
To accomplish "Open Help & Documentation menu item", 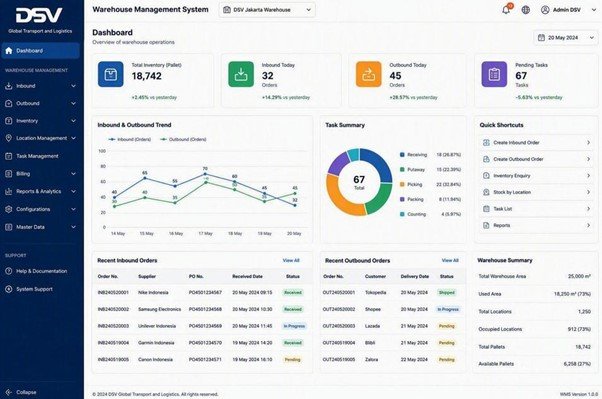I will click(x=40, y=271).
